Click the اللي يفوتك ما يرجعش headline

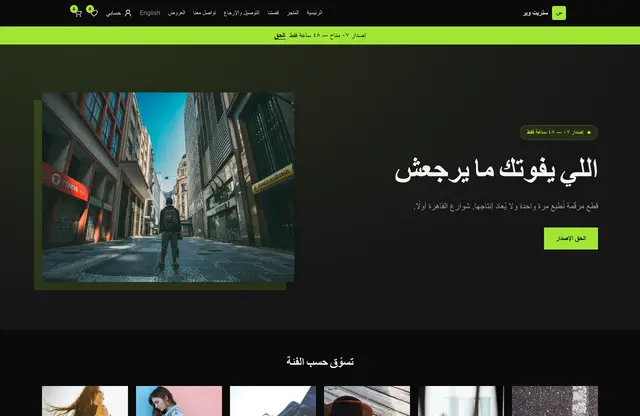coord(496,170)
